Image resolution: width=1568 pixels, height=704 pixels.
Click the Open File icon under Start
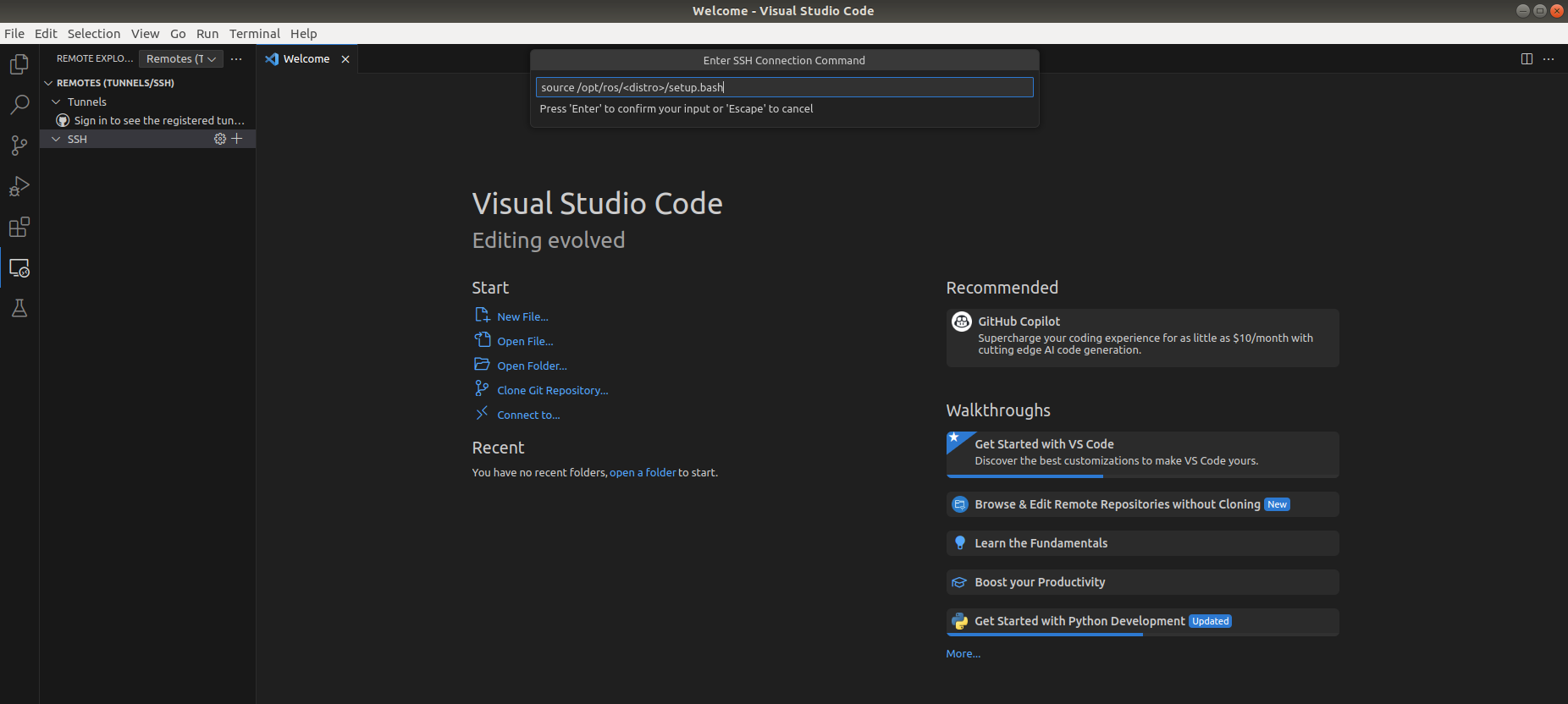point(483,340)
